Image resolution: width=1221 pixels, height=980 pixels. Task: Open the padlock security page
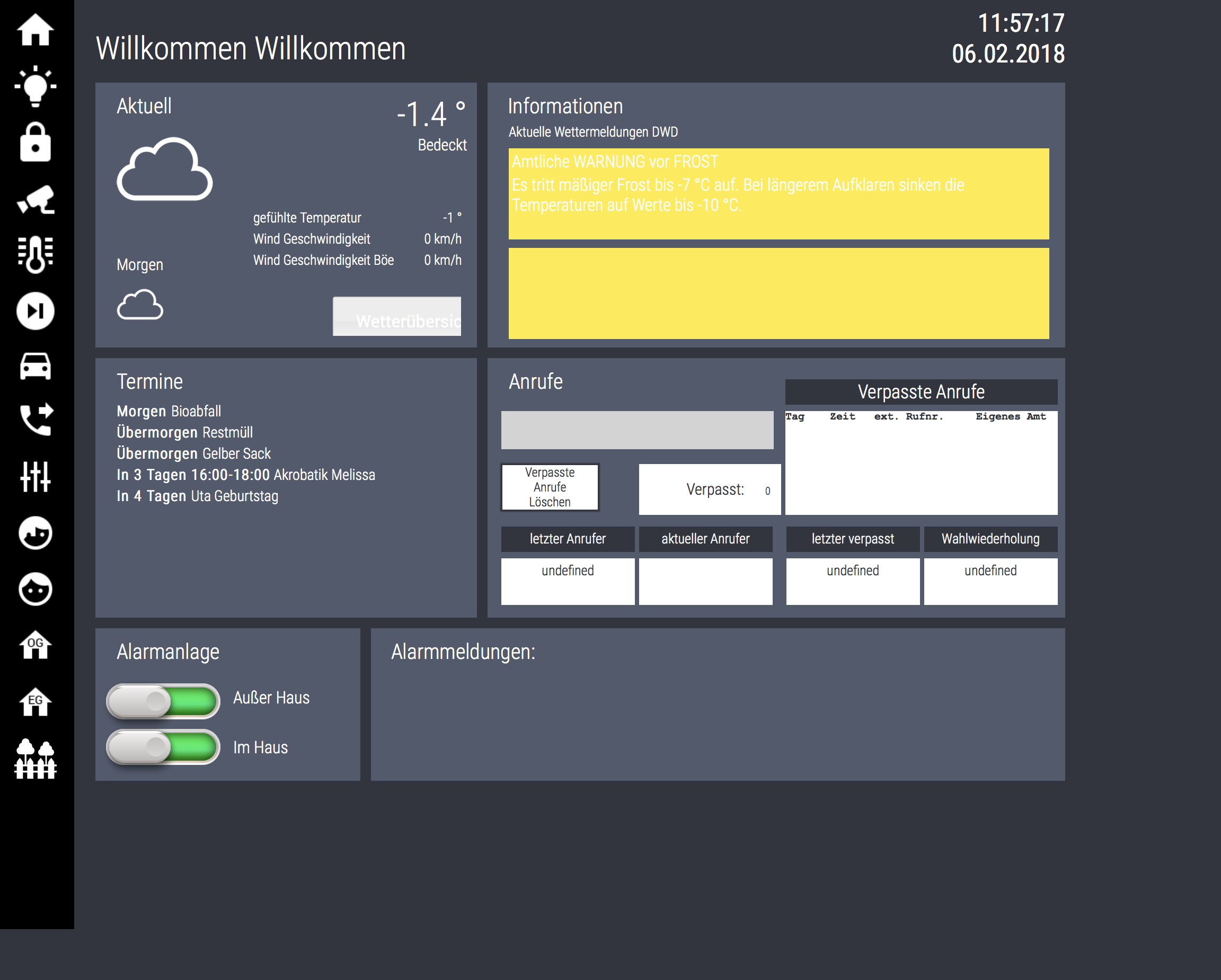pyautogui.click(x=36, y=142)
